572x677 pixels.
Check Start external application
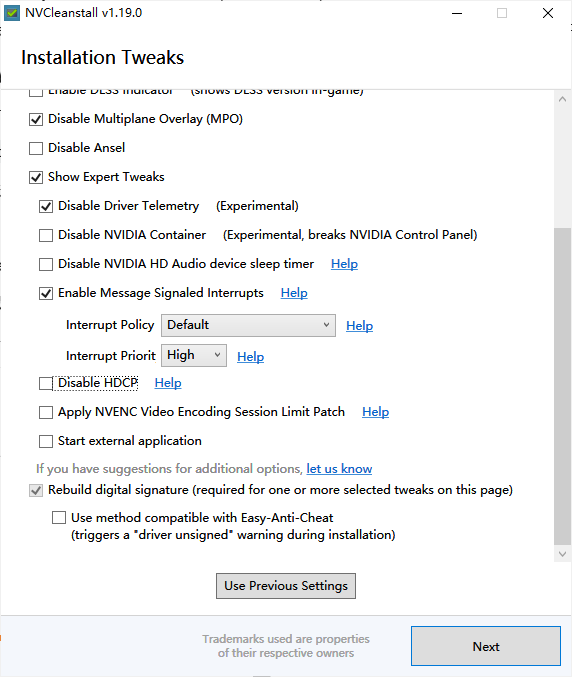click(46, 441)
